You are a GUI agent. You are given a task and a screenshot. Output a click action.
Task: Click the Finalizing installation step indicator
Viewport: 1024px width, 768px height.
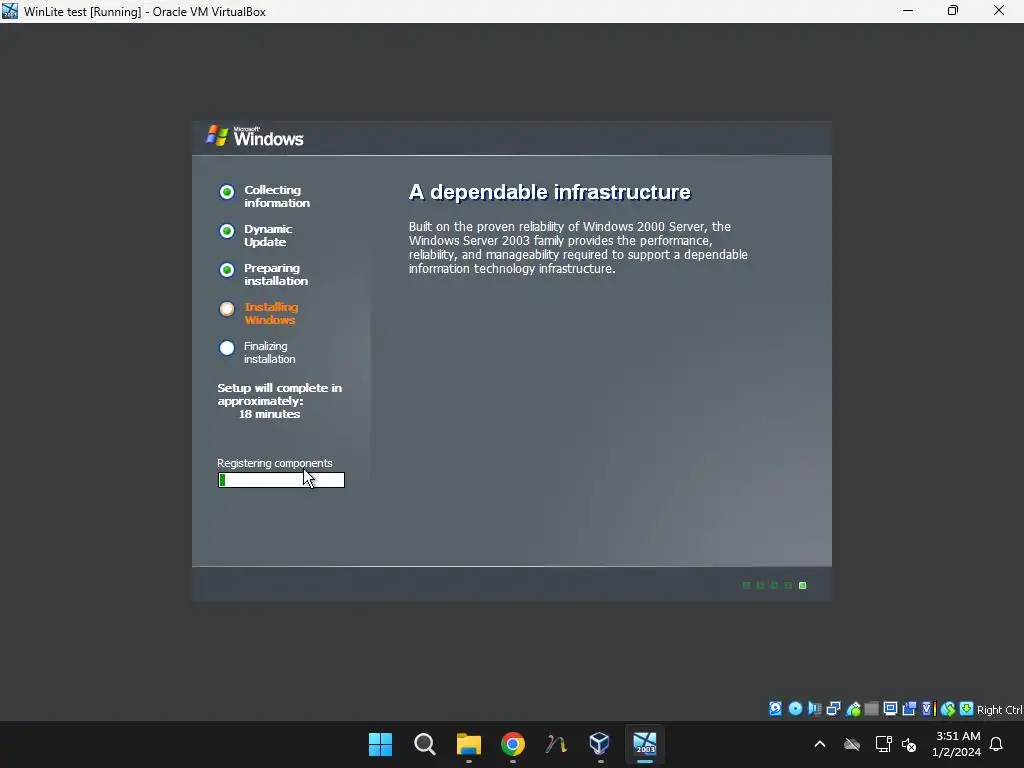pos(227,348)
